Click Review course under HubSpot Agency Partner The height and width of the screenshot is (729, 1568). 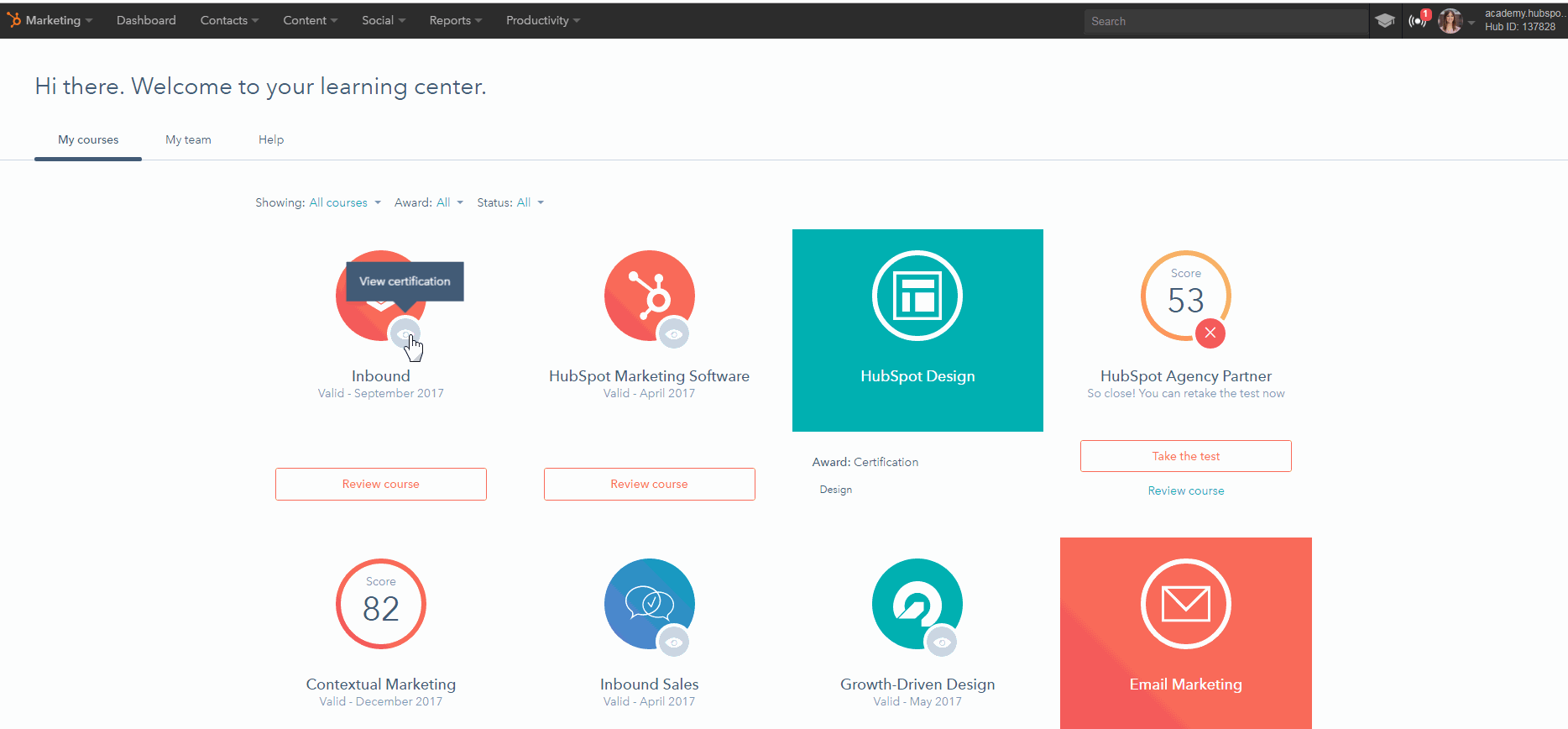[1185, 490]
